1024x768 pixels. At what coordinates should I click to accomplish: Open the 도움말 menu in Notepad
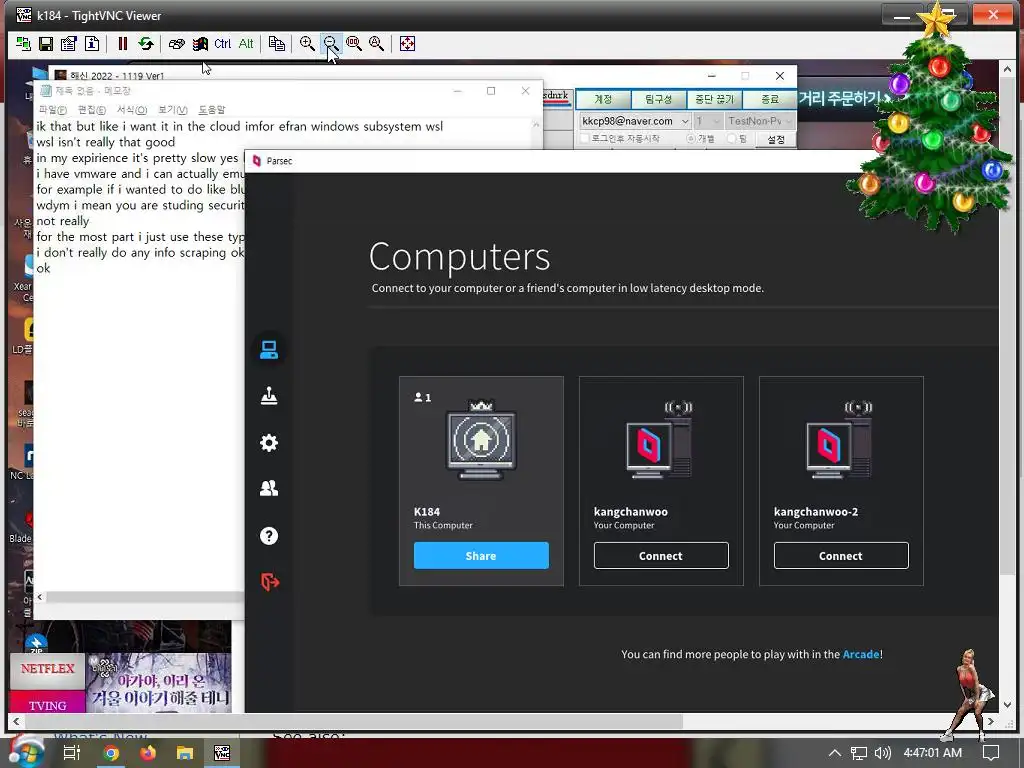[x=212, y=110]
